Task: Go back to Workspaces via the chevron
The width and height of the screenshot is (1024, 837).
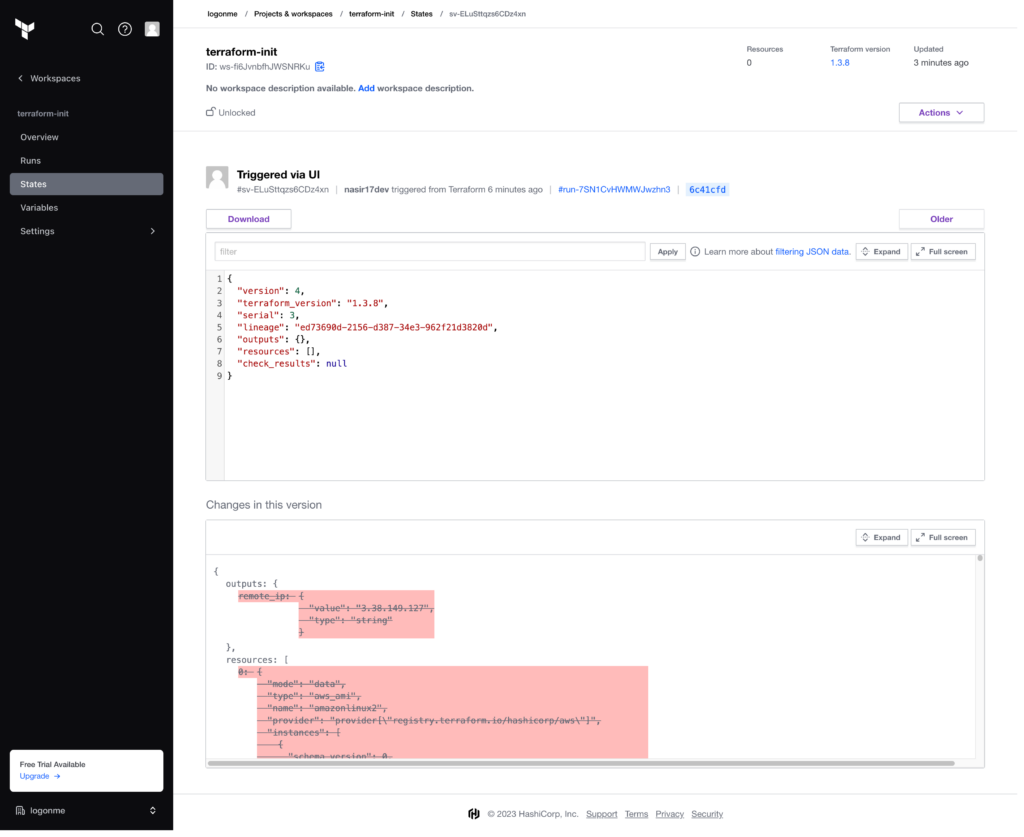Action: pos(20,78)
